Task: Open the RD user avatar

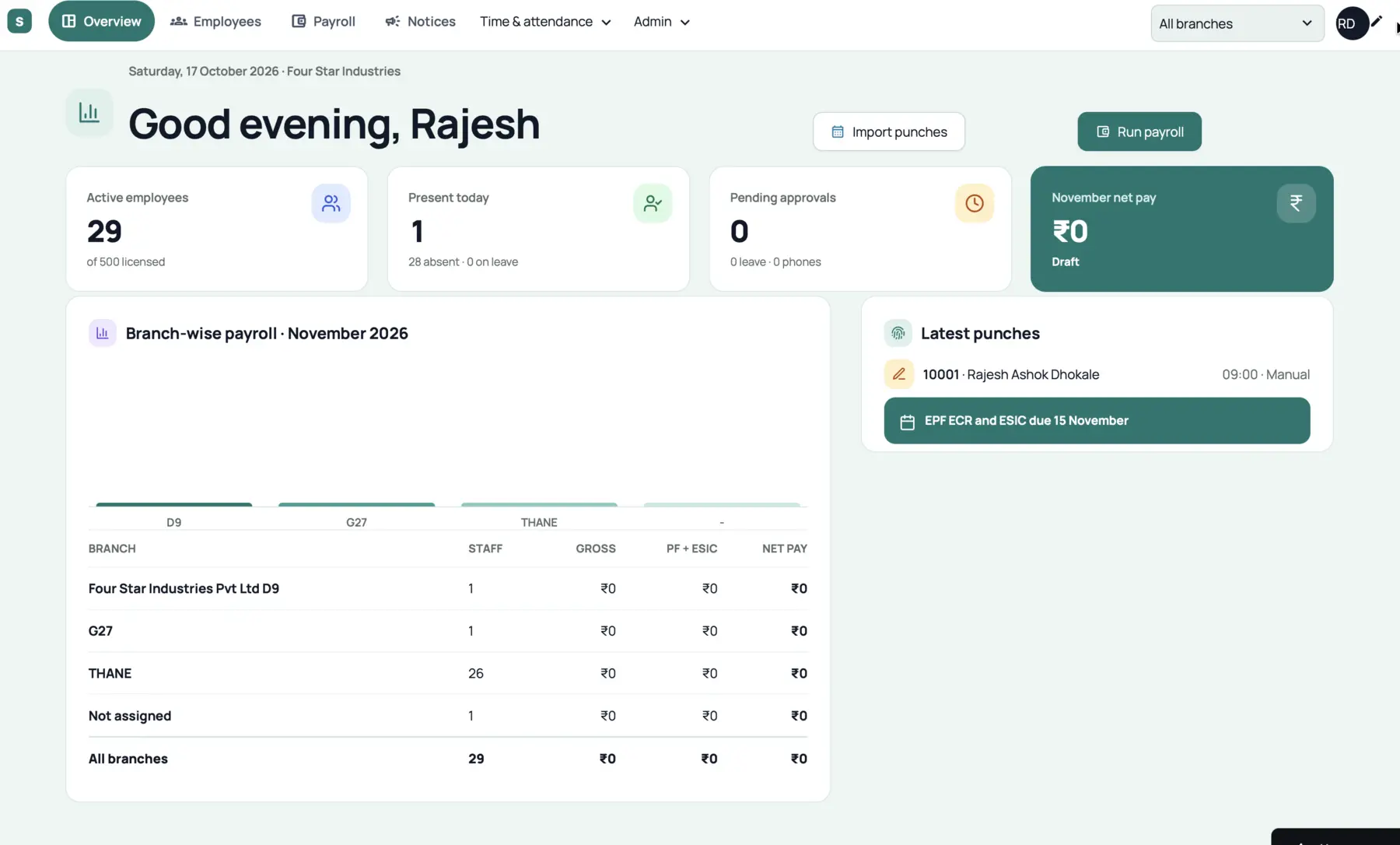Action: (x=1352, y=23)
